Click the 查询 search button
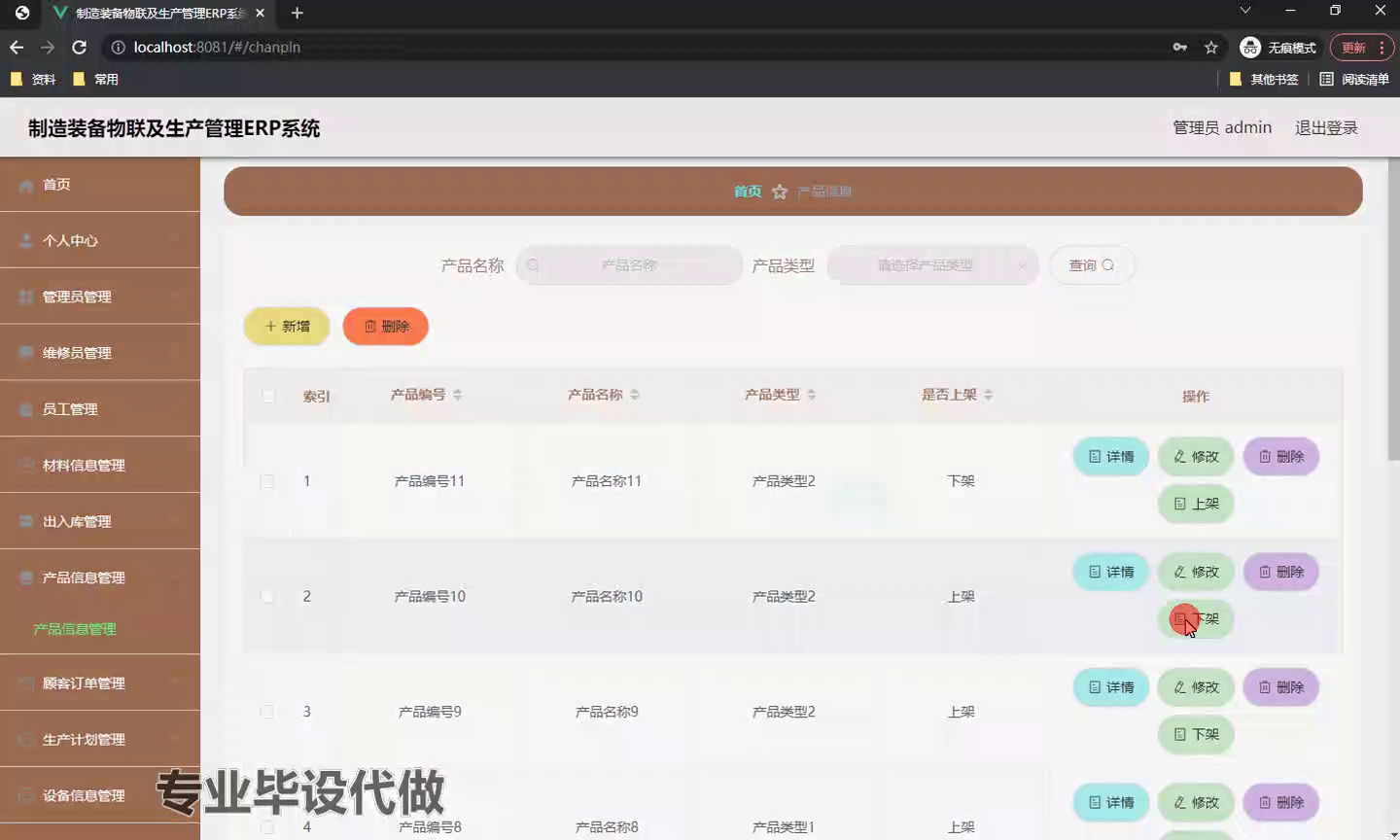The height and width of the screenshot is (840, 1400). 1091,265
